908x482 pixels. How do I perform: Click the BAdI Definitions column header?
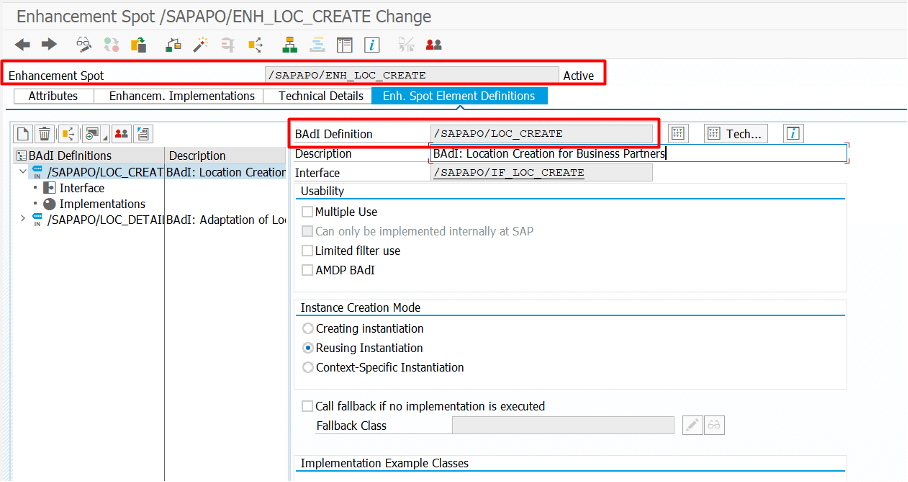[x=89, y=155]
